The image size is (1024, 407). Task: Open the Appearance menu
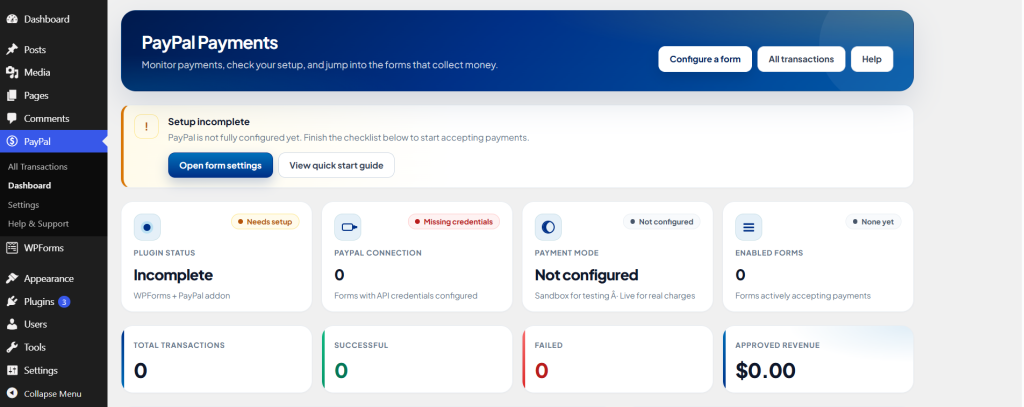pos(54,278)
